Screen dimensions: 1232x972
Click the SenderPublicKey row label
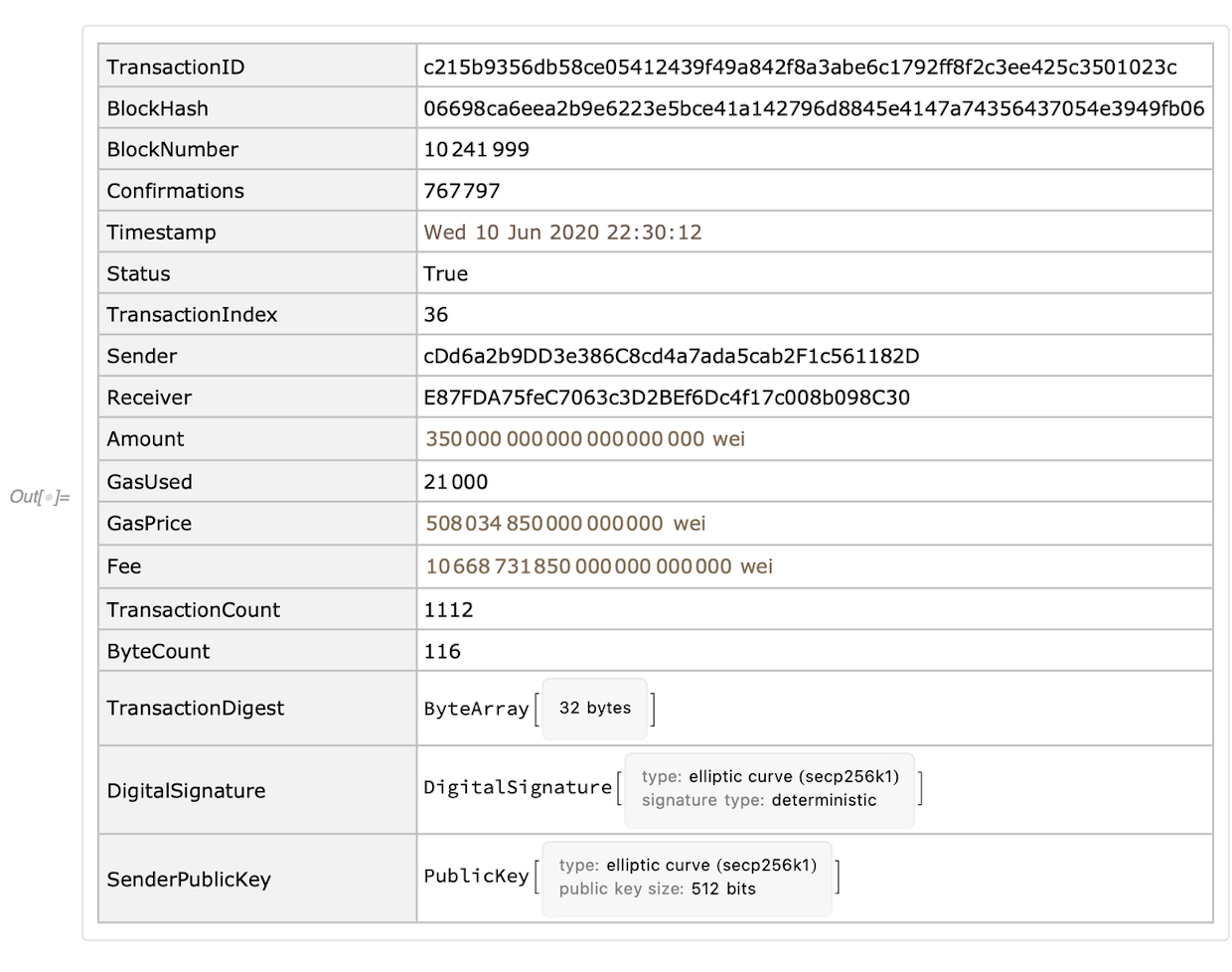point(189,880)
